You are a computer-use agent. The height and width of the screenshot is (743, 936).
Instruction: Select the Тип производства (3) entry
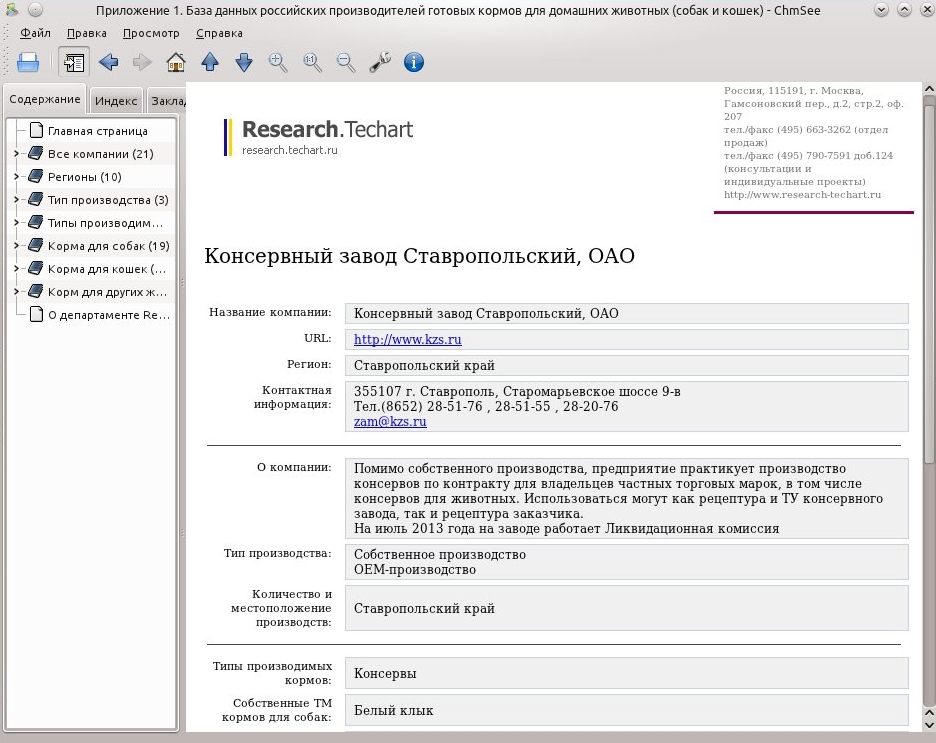click(x=108, y=200)
